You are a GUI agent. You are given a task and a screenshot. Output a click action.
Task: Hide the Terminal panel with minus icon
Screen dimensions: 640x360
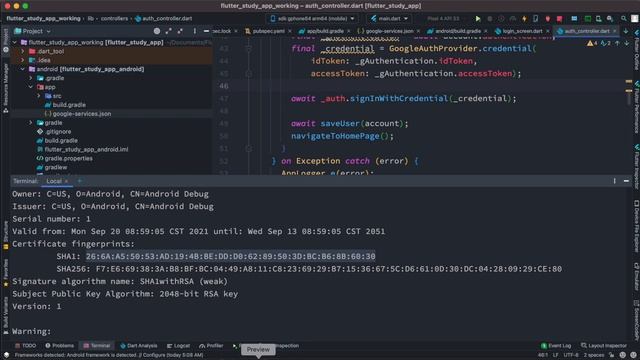point(626,181)
